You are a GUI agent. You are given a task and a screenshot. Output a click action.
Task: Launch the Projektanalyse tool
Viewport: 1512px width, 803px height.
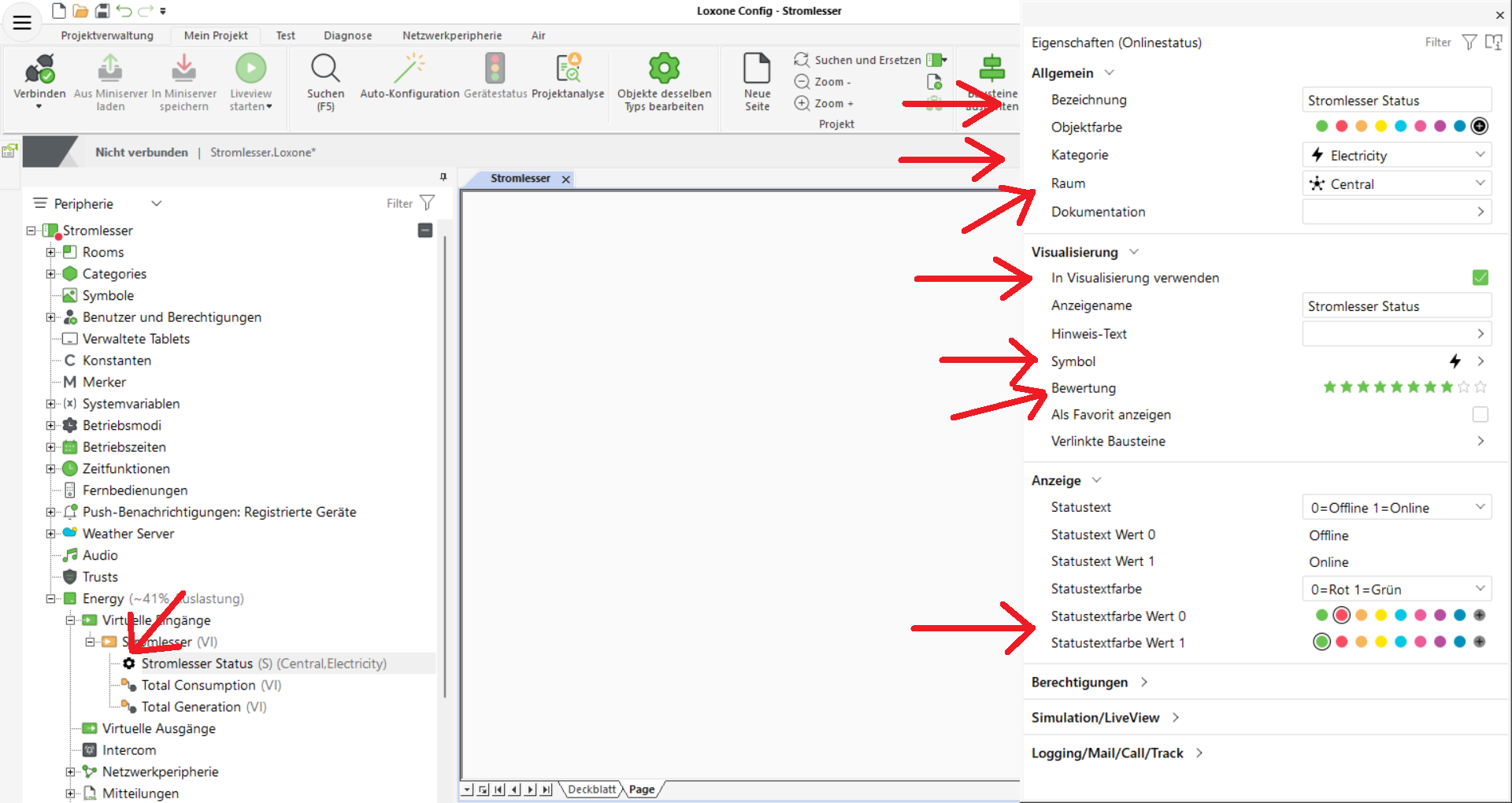tap(568, 70)
